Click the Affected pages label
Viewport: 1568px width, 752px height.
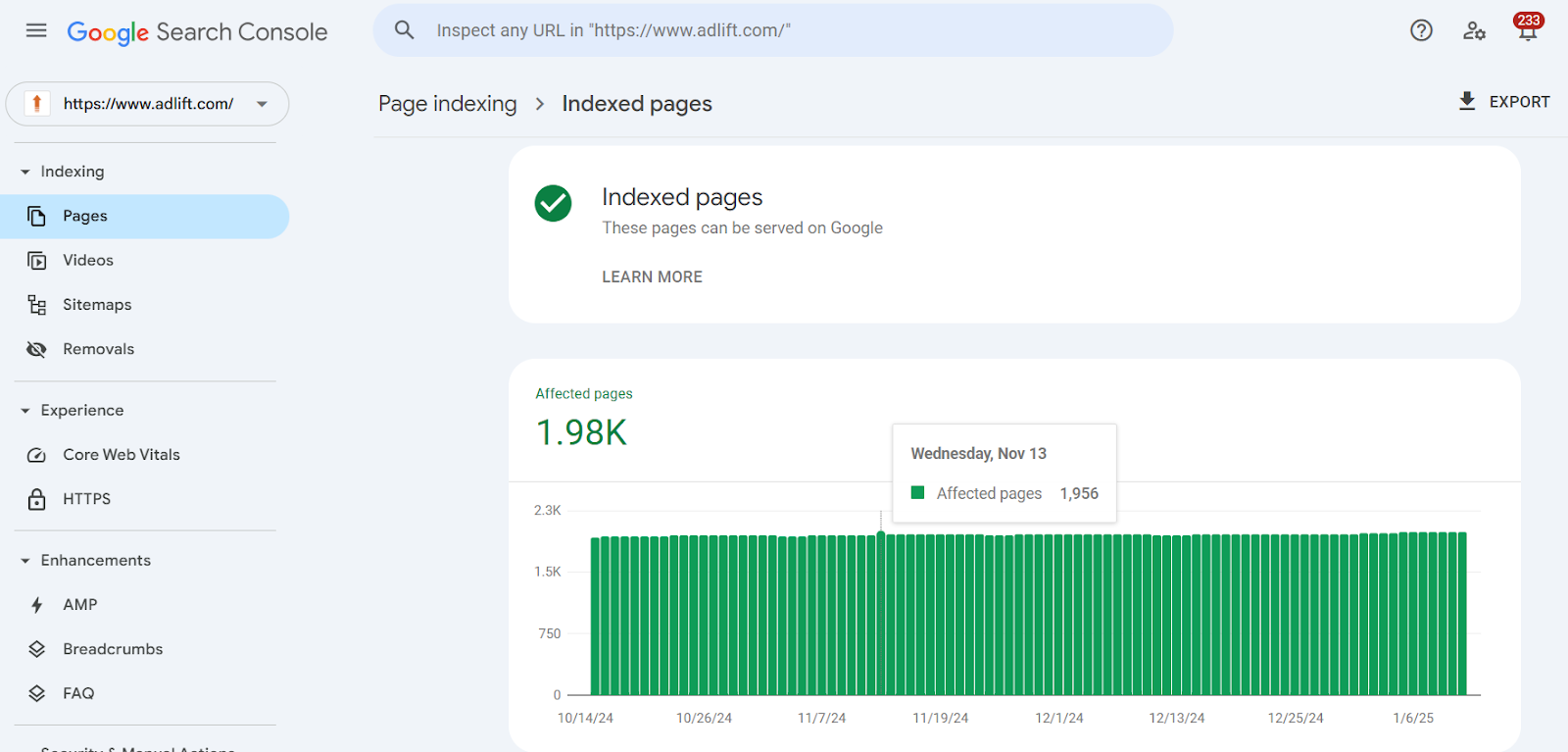pyautogui.click(x=584, y=393)
